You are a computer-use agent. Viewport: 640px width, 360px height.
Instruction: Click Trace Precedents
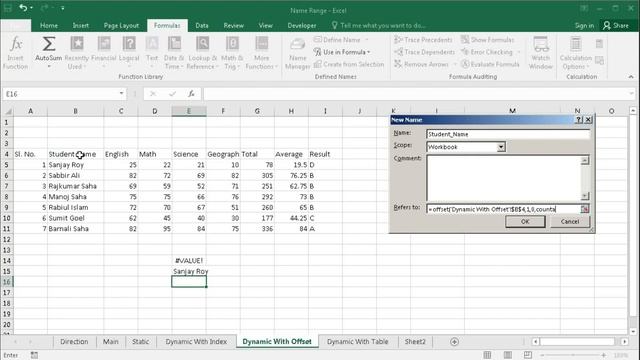coord(423,40)
